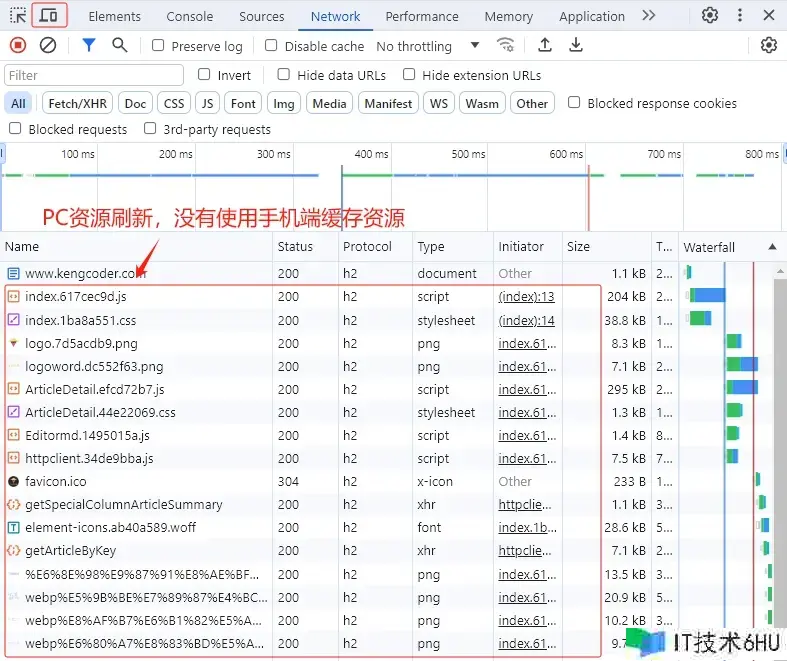Open the No throttling dropdown

(x=427, y=46)
